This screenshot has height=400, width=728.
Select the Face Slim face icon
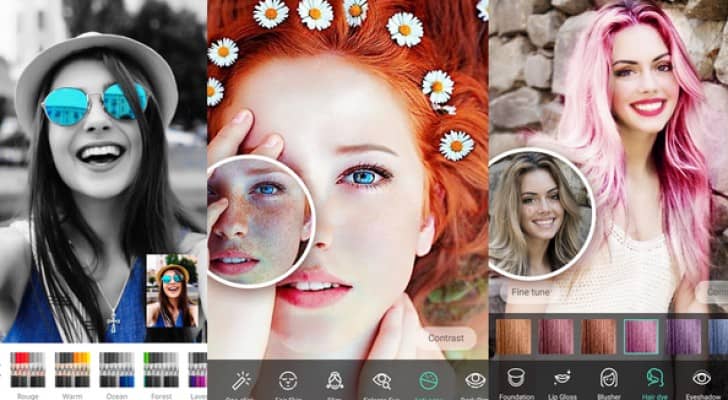click(288, 380)
